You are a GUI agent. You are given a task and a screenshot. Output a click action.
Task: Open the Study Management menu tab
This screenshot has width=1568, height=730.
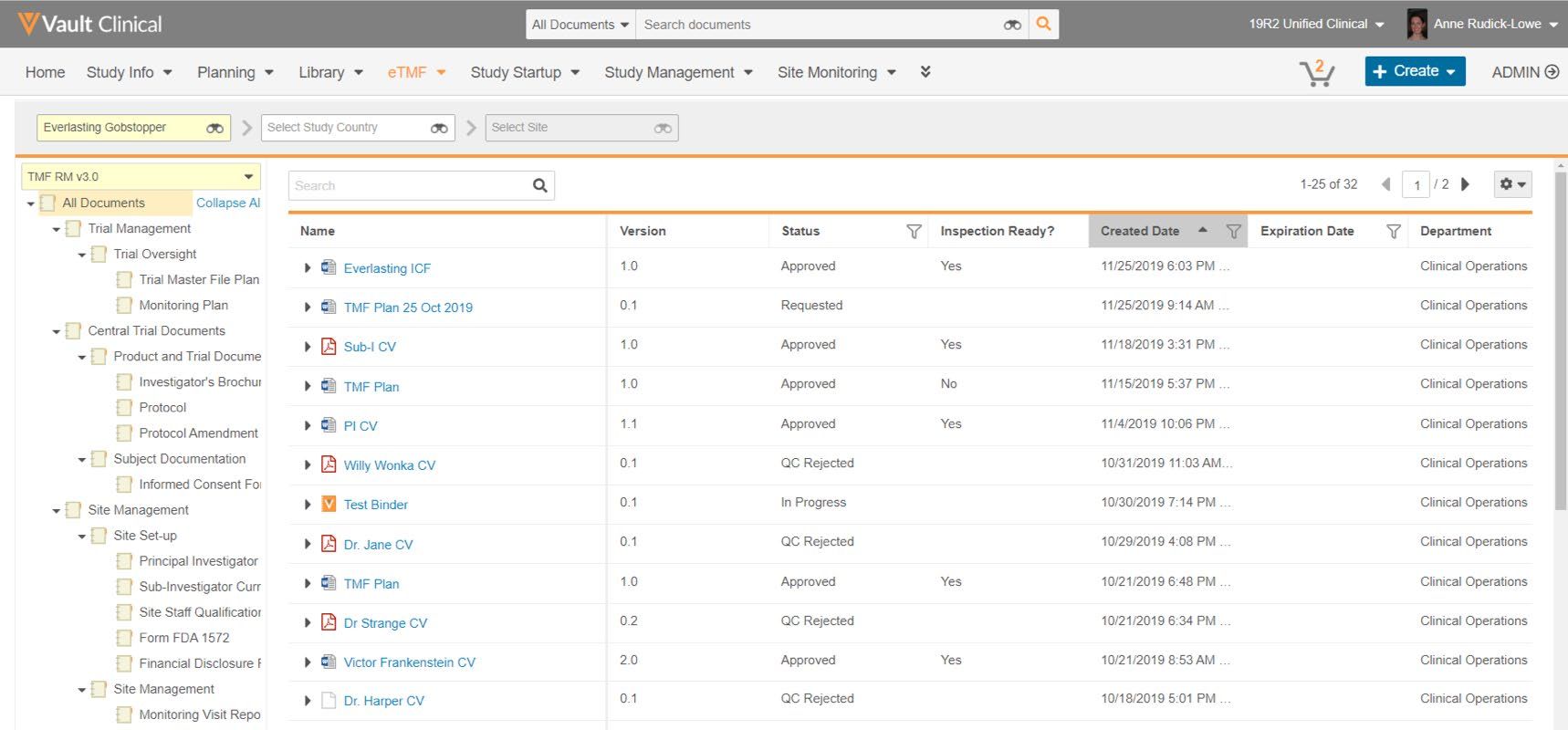(x=678, y=72)
